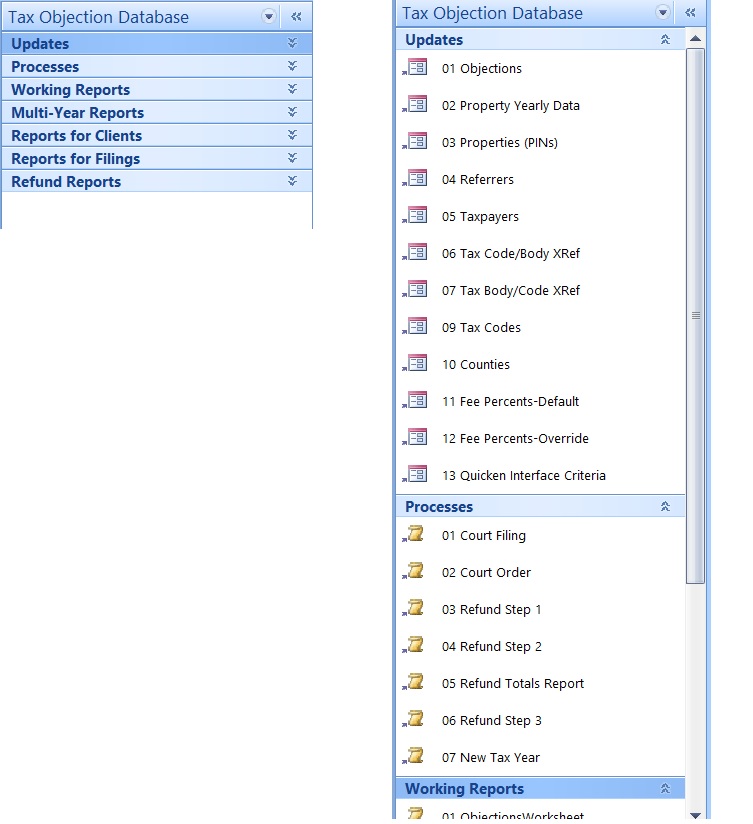
Task: Run 05 Refund Totals Report
Action: [x=512, y=683]
